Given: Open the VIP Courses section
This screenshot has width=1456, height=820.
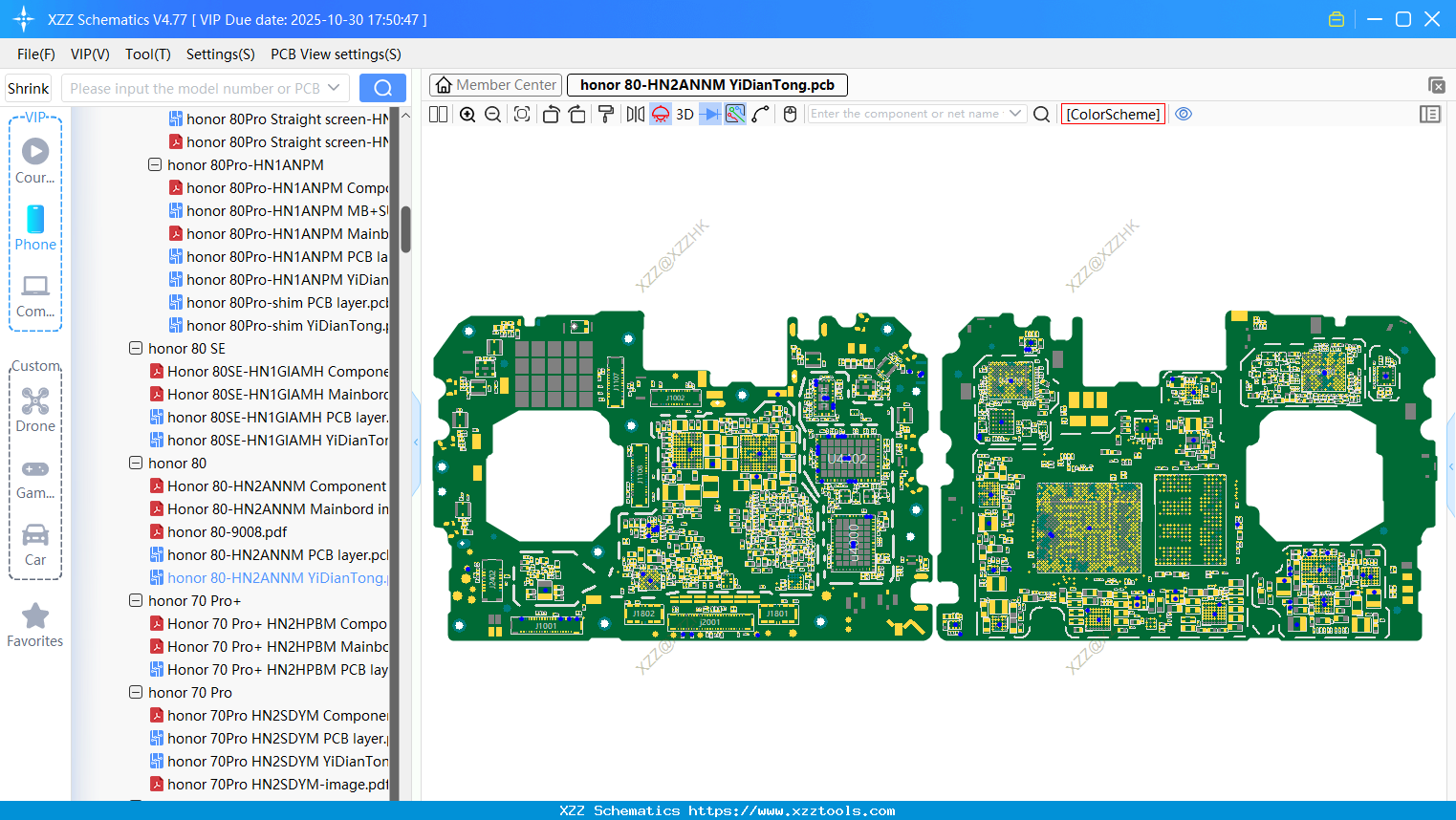Looking at the screenshot, I should pyautogui.click(x=35, y=161).
